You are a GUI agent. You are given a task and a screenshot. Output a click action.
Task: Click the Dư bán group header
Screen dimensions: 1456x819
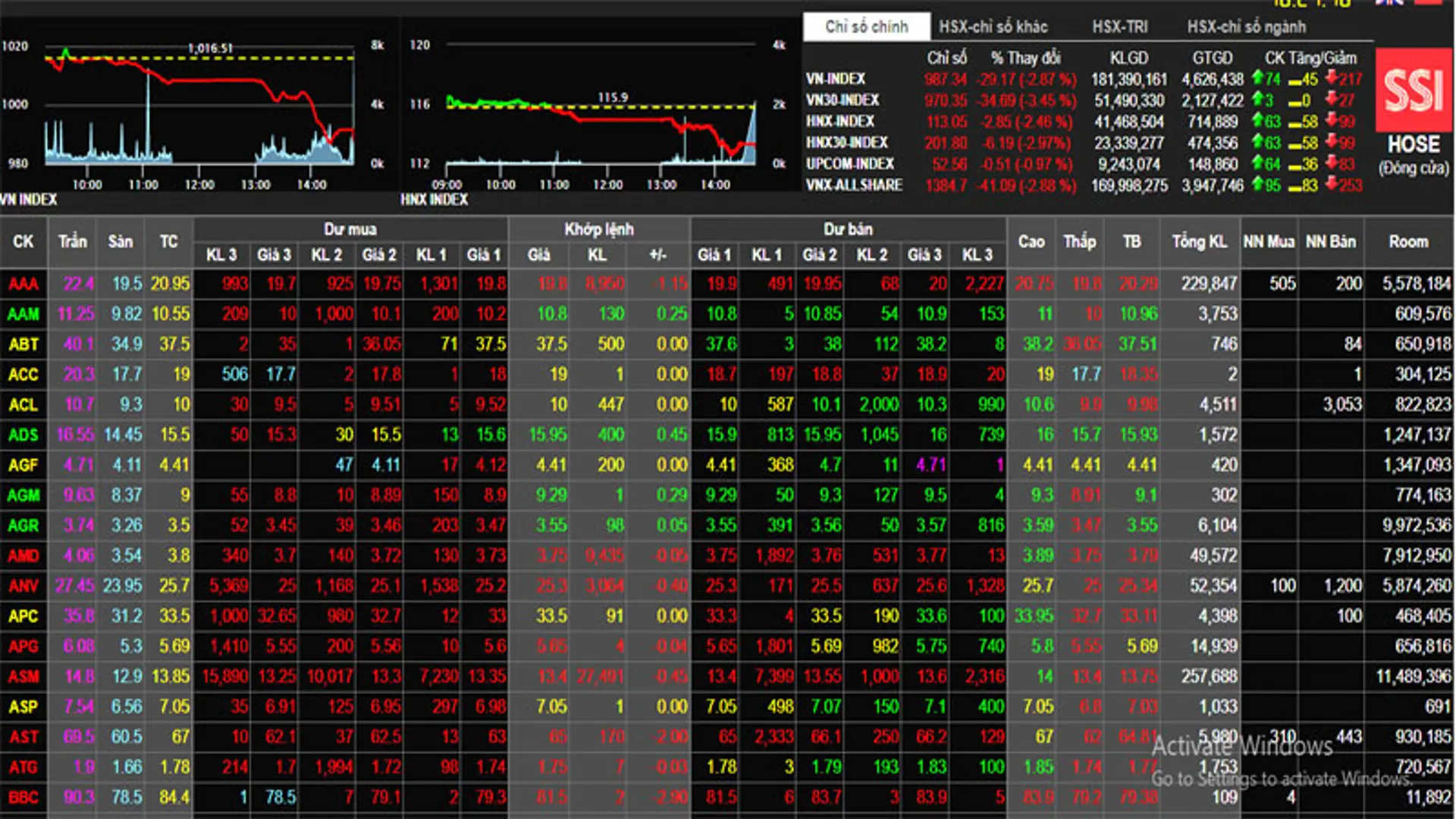849,229
